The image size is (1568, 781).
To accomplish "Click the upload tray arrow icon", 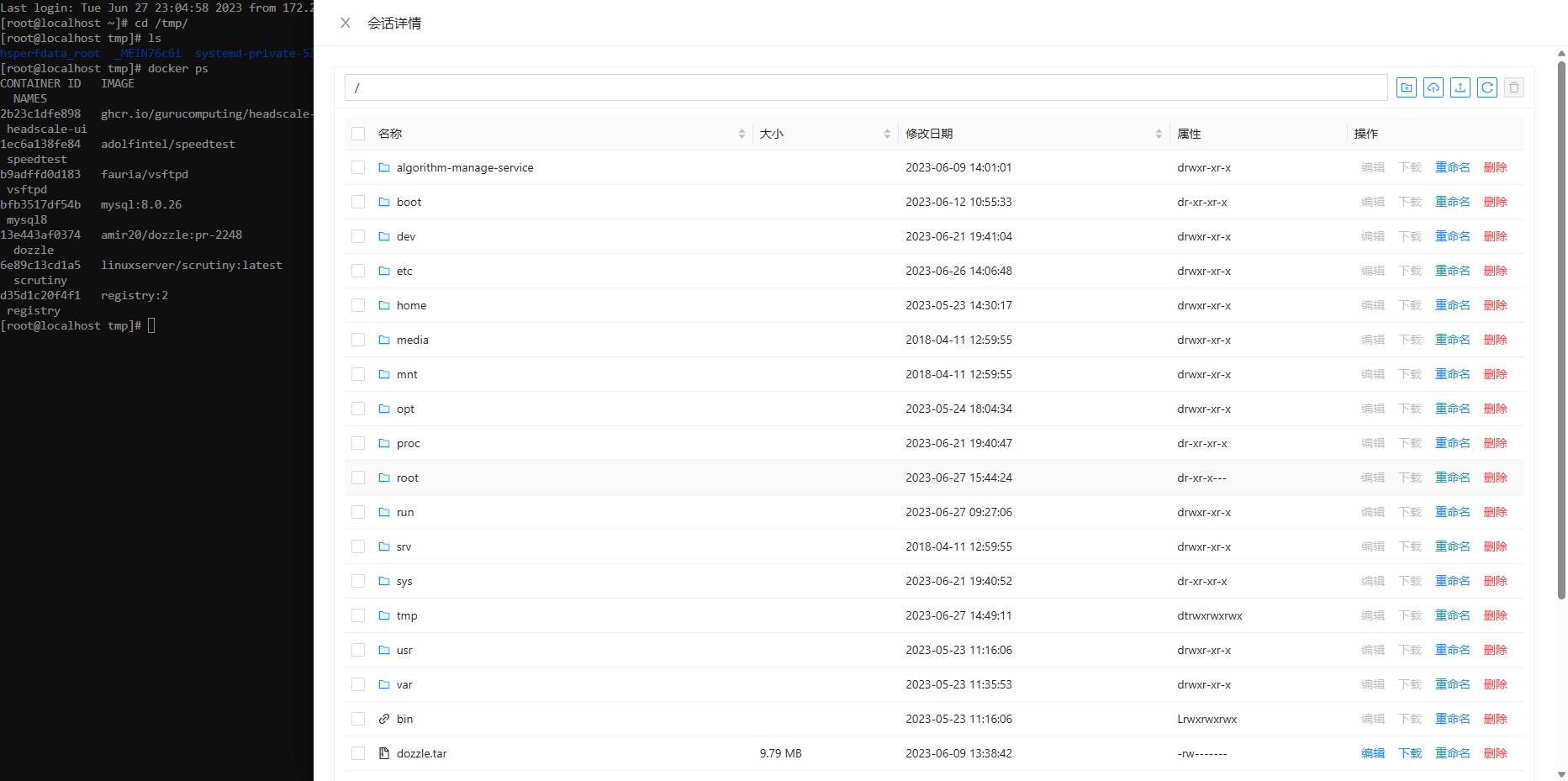I will coord(1460,87).
